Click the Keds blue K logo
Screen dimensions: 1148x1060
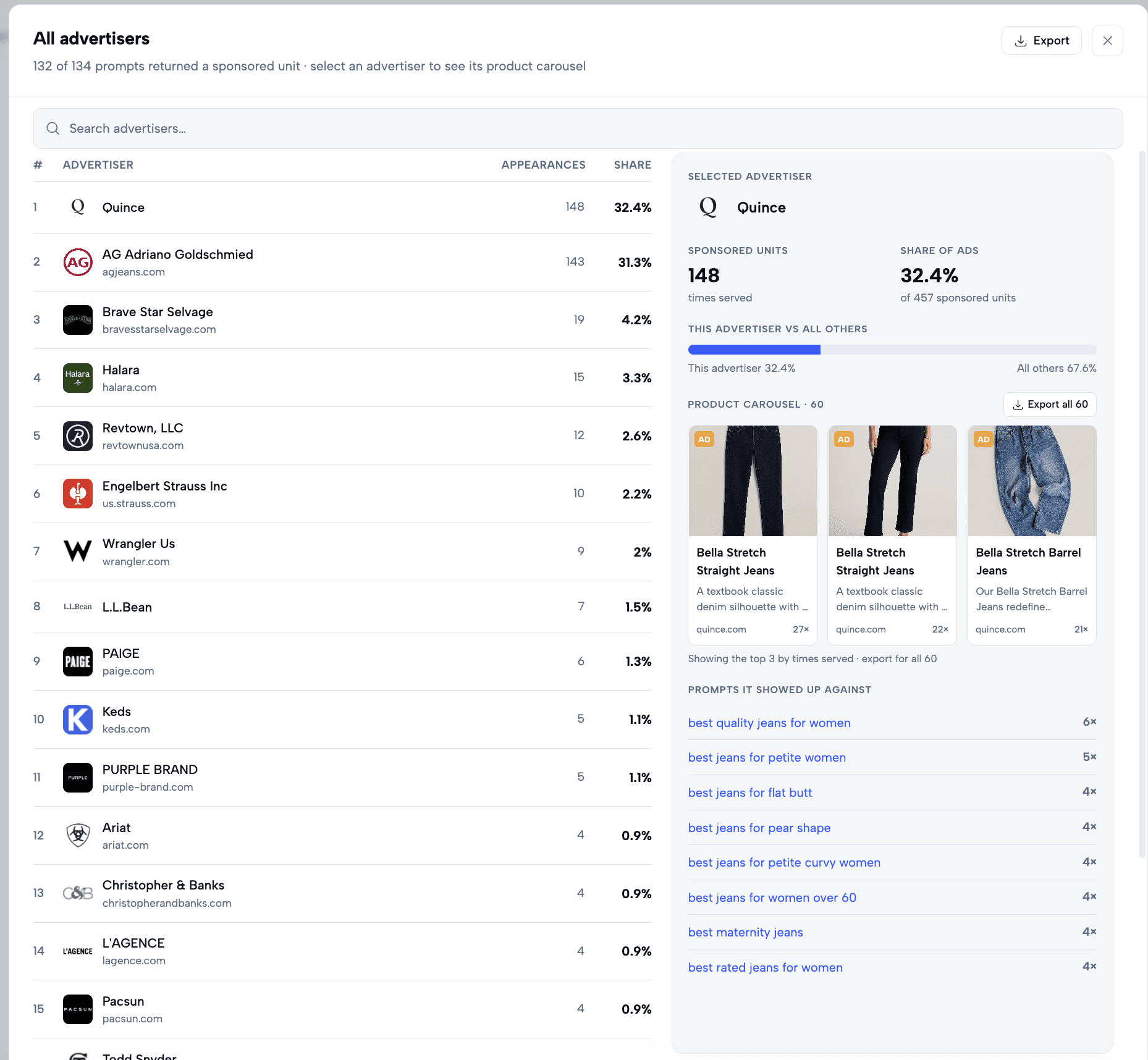click(78, 720)
